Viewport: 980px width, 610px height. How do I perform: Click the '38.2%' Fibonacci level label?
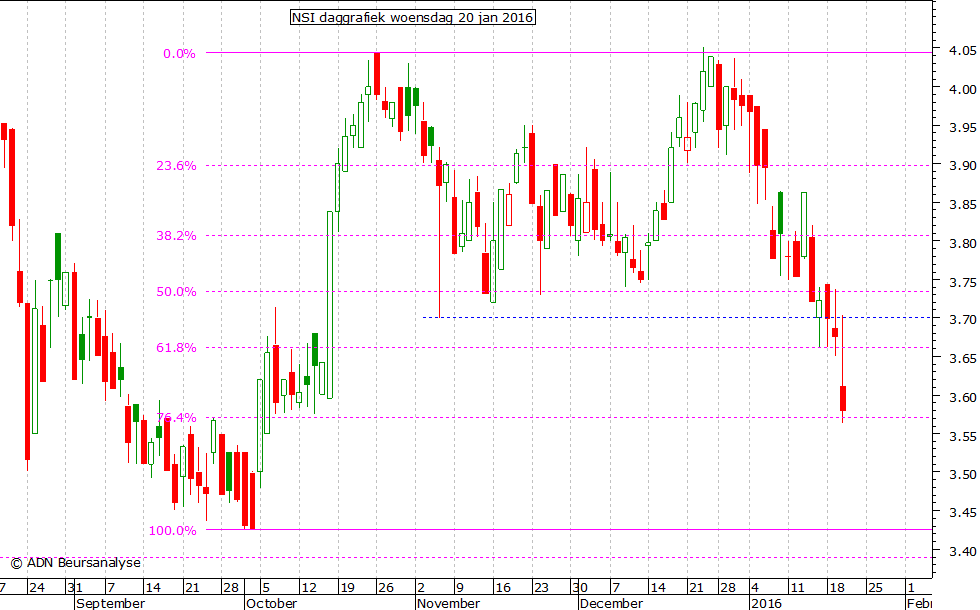[176, 236]
